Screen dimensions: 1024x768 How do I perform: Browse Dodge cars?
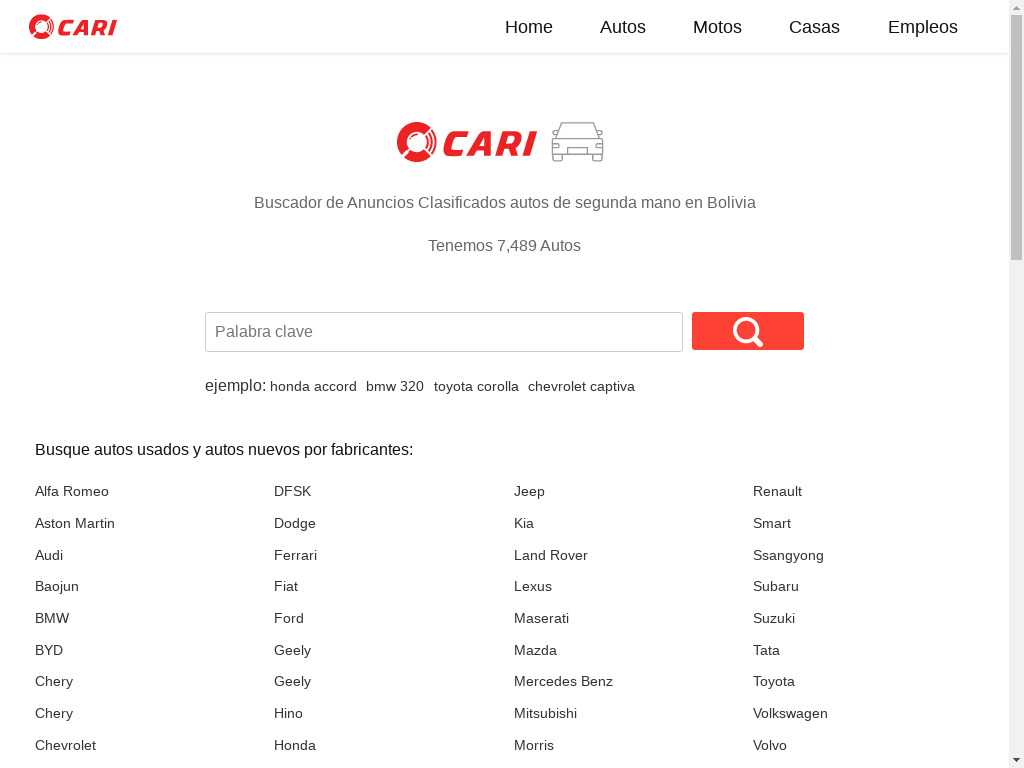tap(295, 523)
